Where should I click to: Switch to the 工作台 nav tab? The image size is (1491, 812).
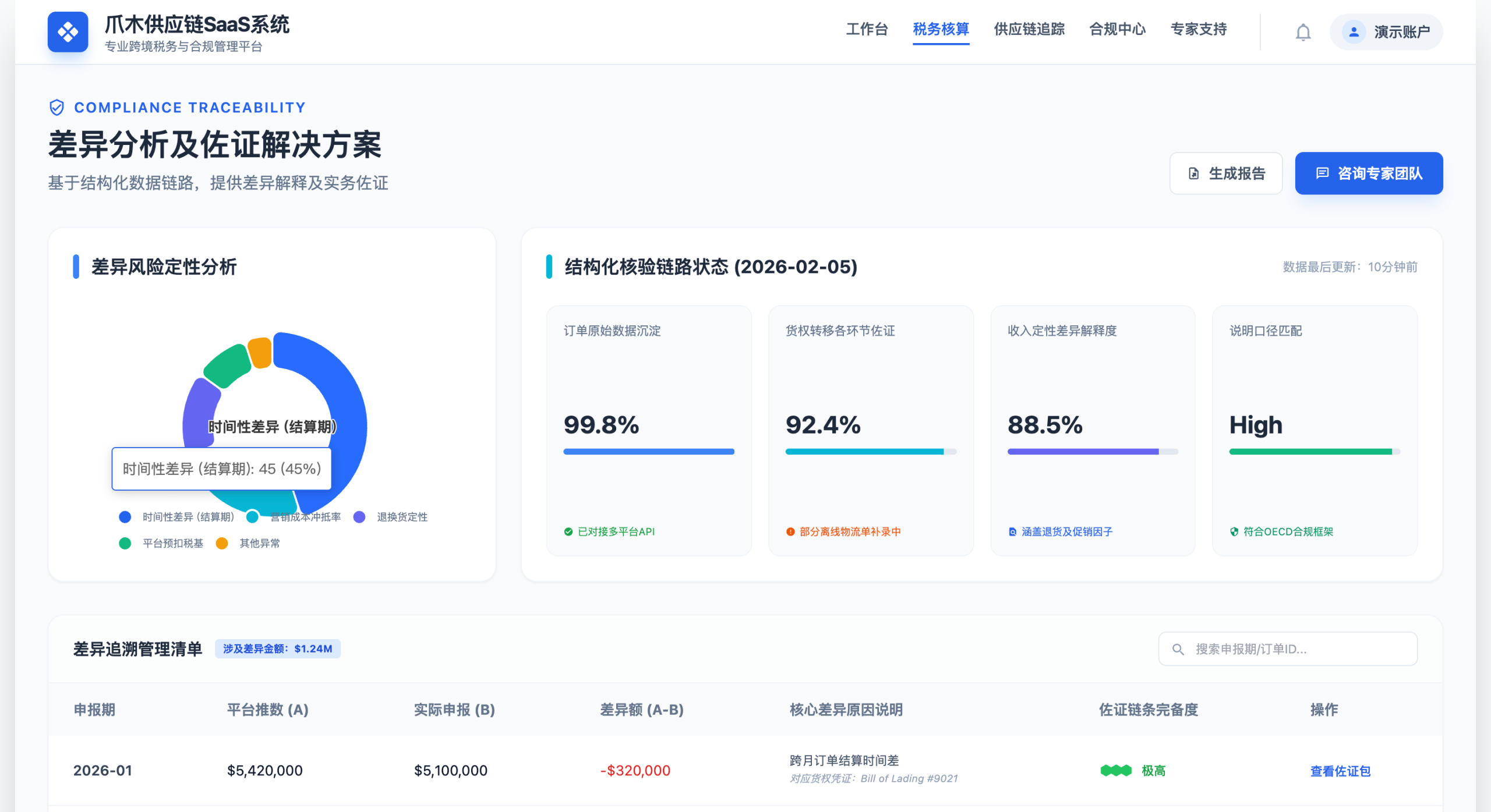867,29
